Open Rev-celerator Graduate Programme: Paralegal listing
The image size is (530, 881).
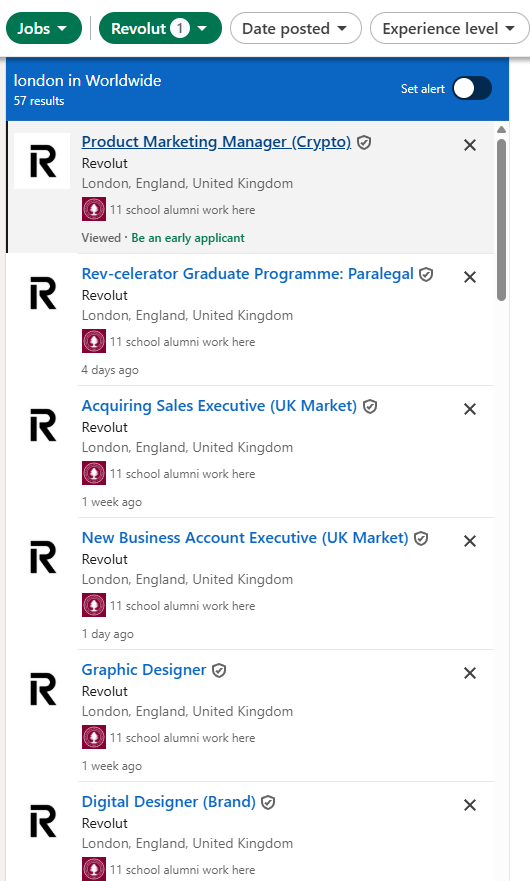(248, 274)
